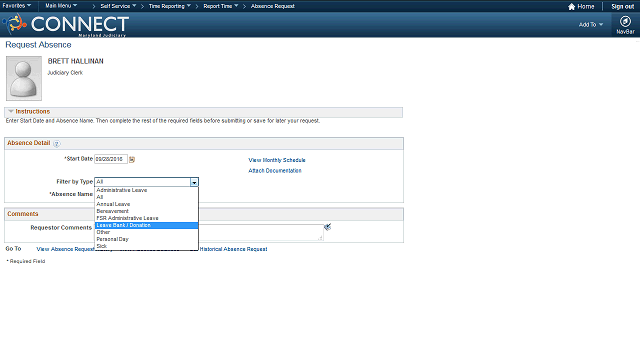Click the Filter by Type dropdown arrow

pos(194,182)
